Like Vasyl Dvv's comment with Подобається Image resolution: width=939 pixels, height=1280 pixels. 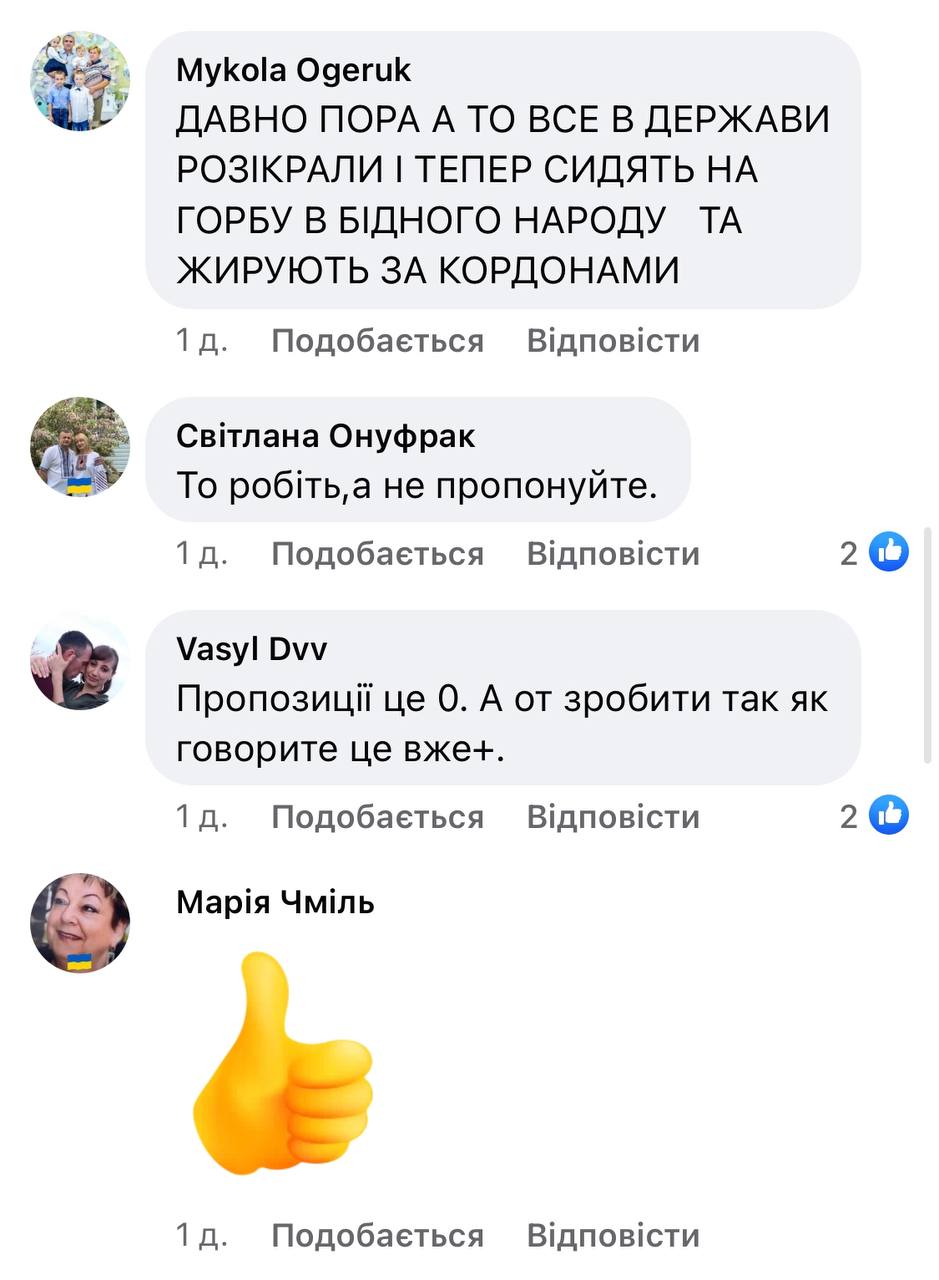377,817
